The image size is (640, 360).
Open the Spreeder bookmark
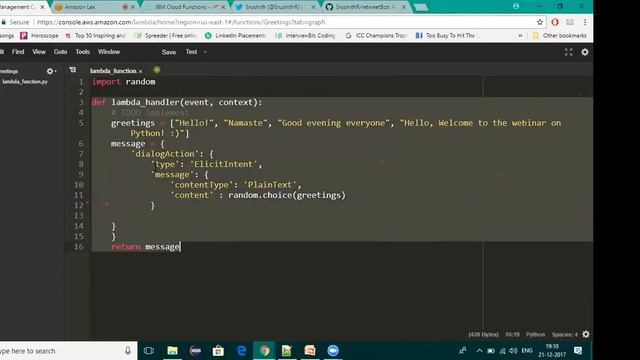[166, 36]
